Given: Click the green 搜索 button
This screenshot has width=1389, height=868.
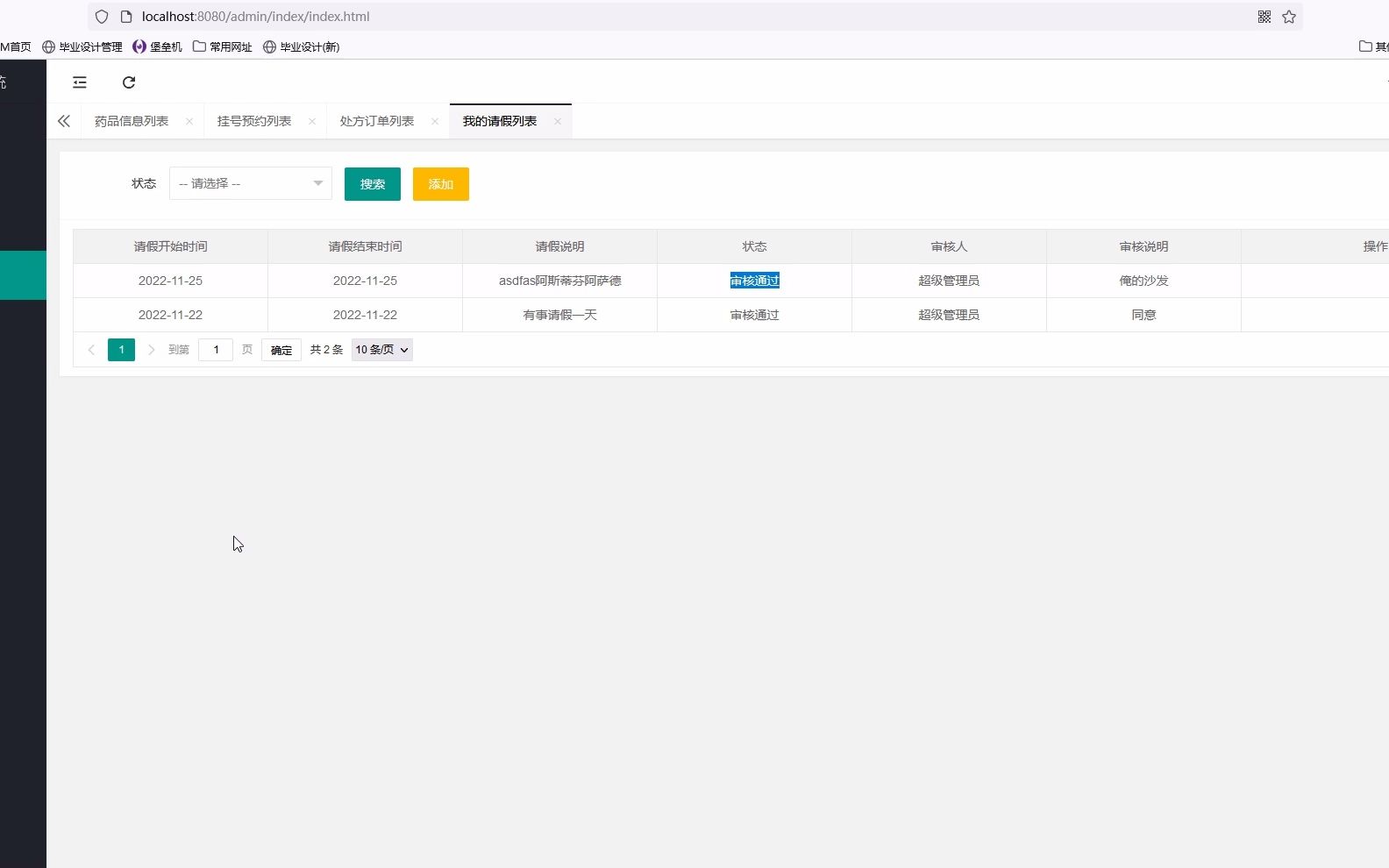Looking at the screenshot, I should (x=373, y=184).
